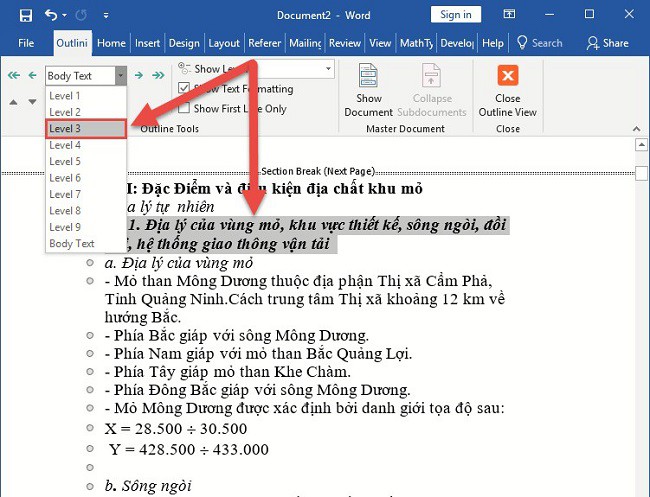The height and width of the screenshot is (497, 650).
Task: Click the Collapse Subdocuments icon
Action: pyautogui.click(x=432, y=75)
